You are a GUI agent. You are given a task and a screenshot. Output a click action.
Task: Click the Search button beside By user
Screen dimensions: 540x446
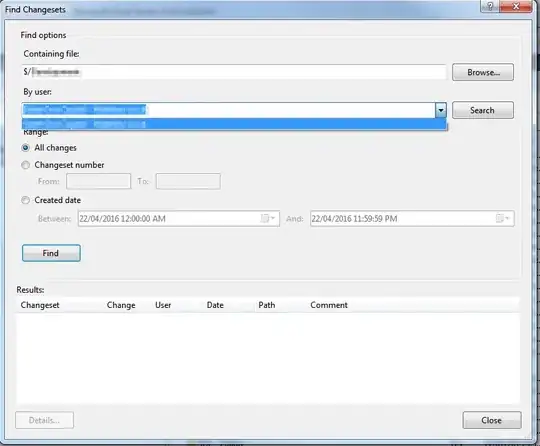point(483,110)
